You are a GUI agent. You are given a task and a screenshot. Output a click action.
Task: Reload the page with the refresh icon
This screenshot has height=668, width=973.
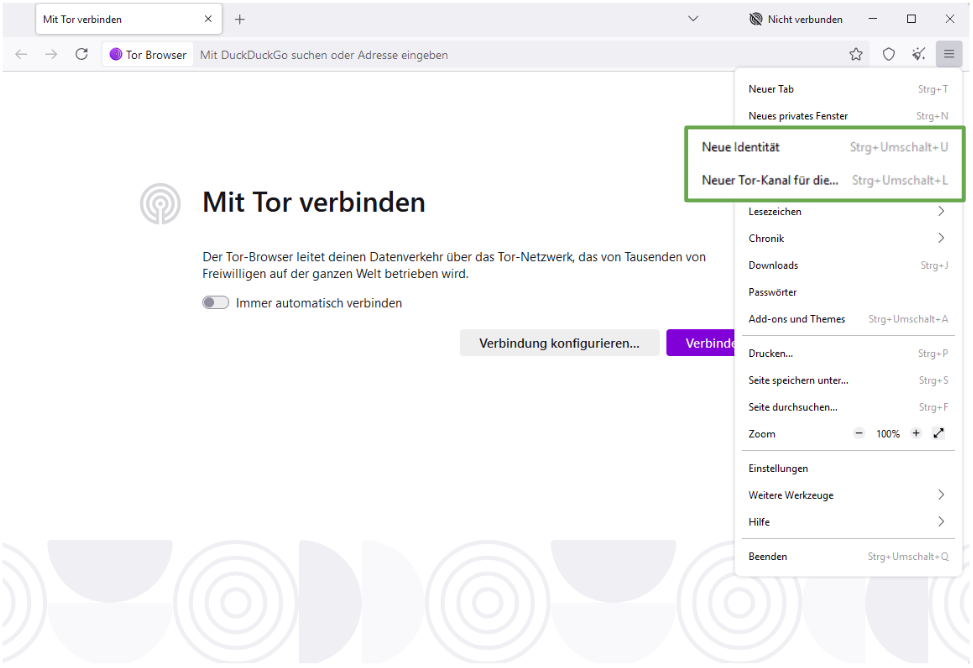coord(82,54)
